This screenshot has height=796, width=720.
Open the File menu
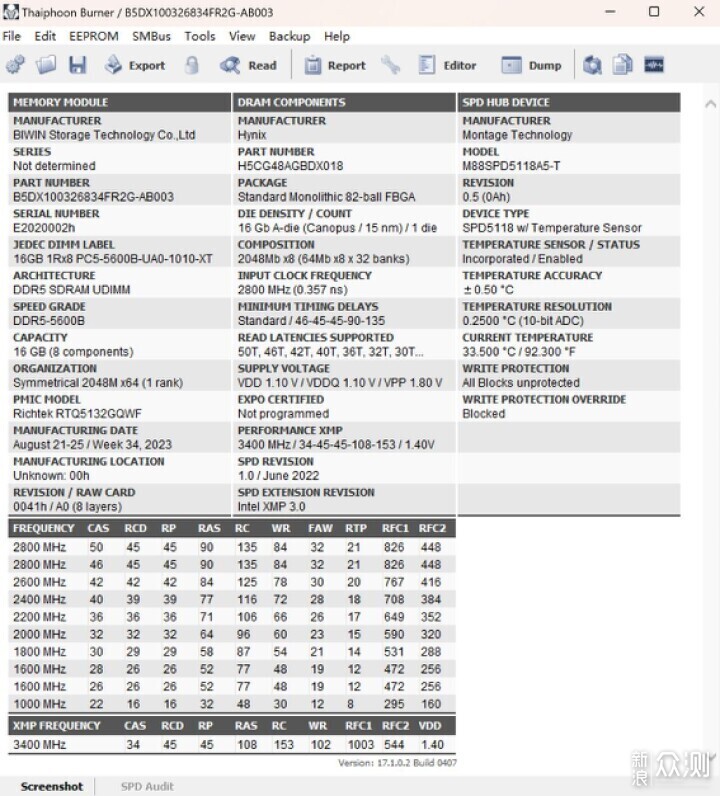(12, 36)
